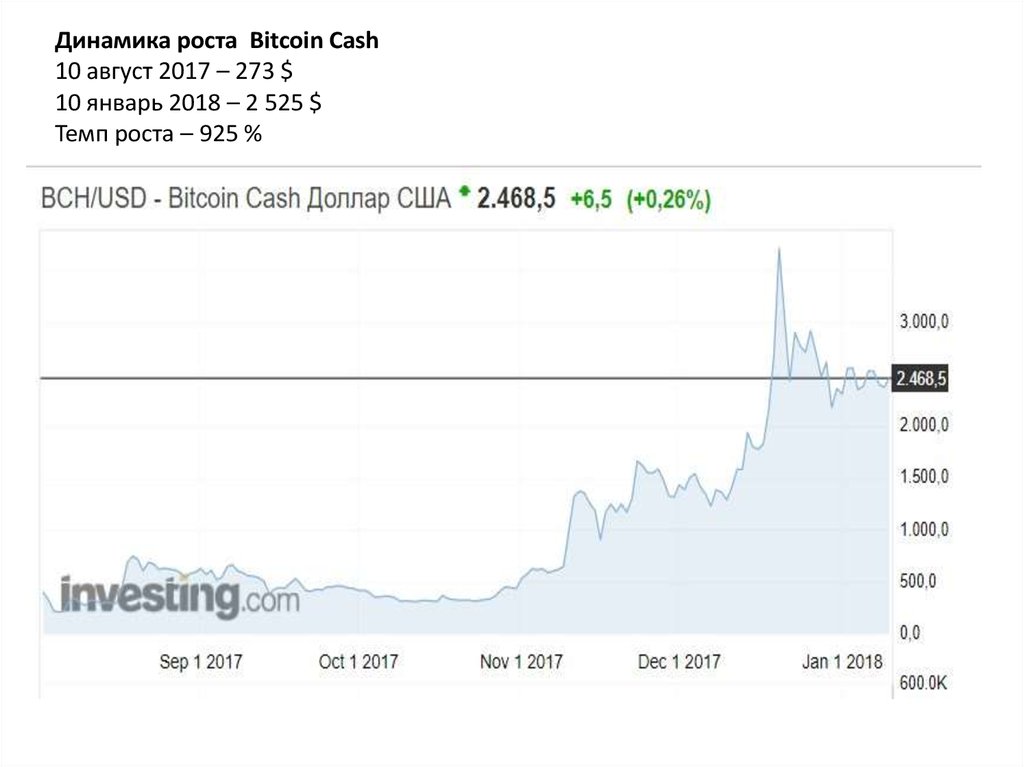
Task: Click the Oct 1 2017 date label
Action: [x=358, y=662]
